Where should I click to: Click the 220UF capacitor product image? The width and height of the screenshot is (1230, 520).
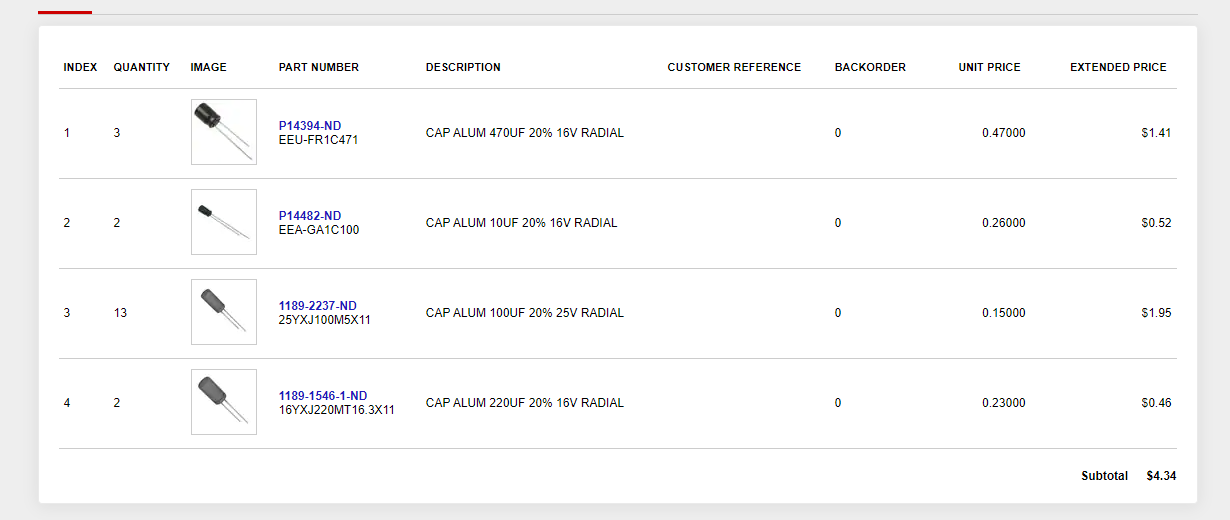pos(223,402)
